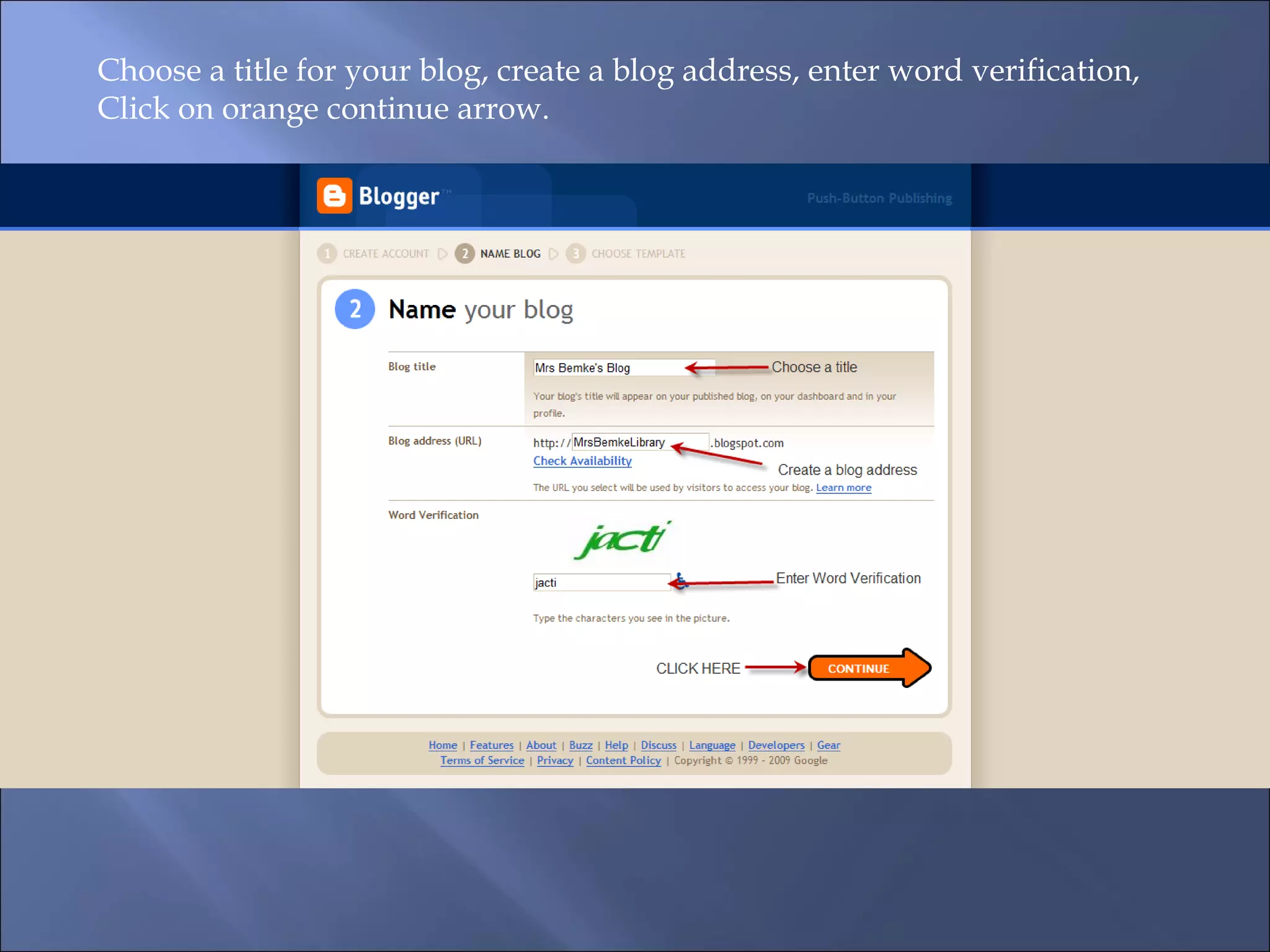1270x952 pixels.
Task: Open the Language footer link
Action: [x=712, y=745]
